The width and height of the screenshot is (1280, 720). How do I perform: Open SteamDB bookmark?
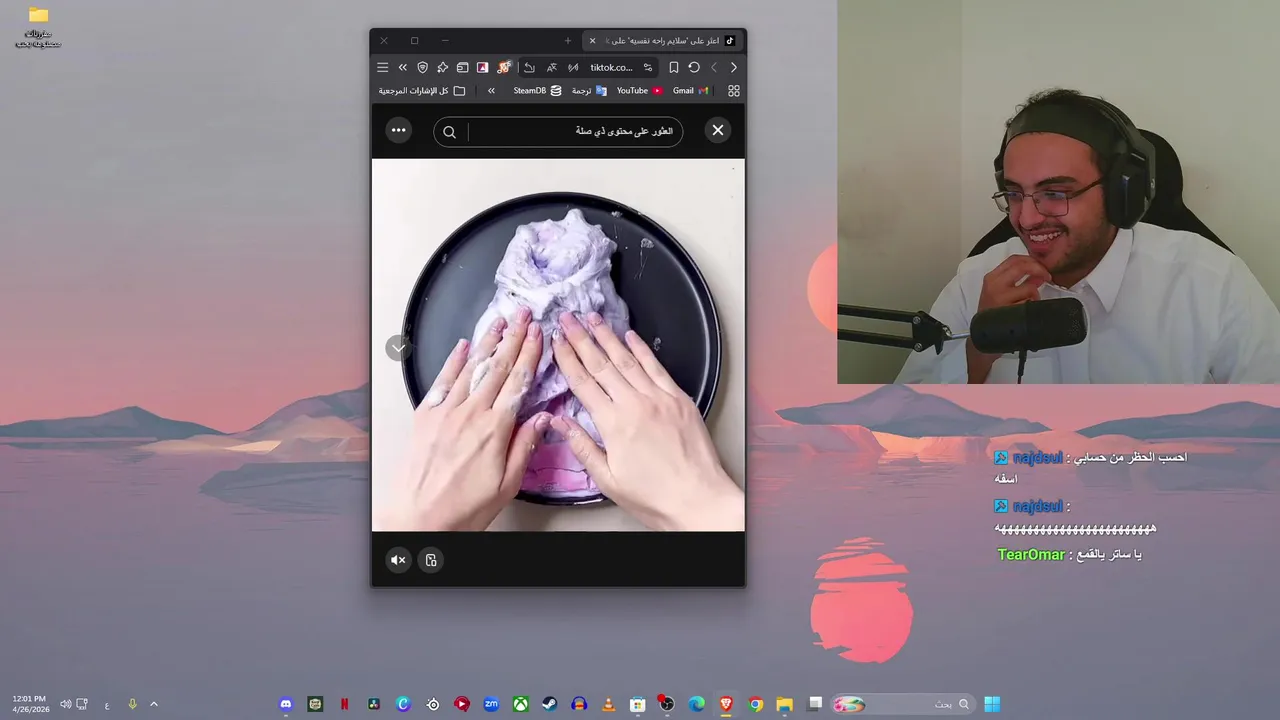[537, 90]
